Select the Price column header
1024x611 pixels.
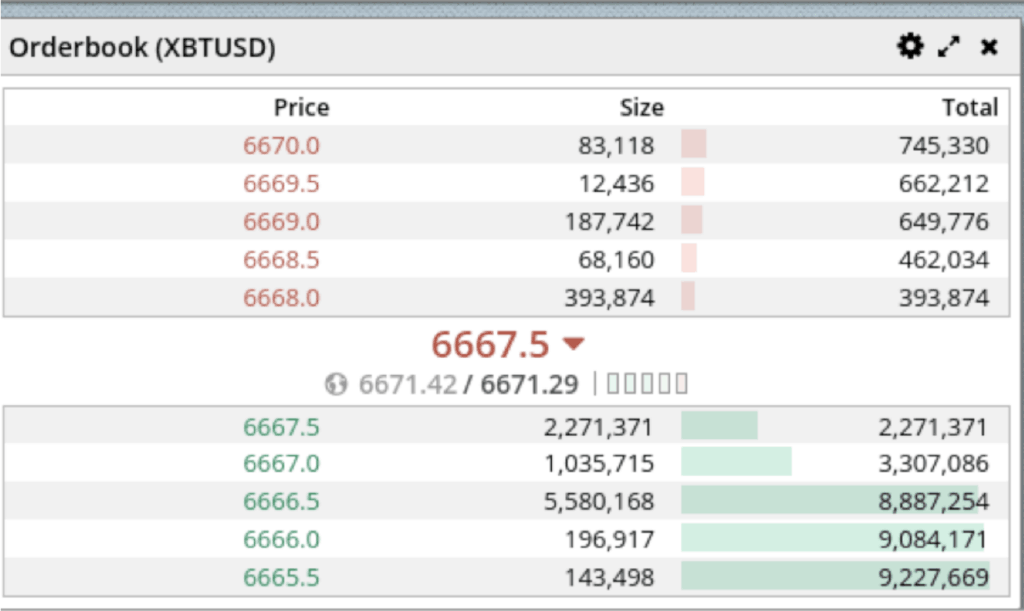pyautogui.click(x=301, y=108)
